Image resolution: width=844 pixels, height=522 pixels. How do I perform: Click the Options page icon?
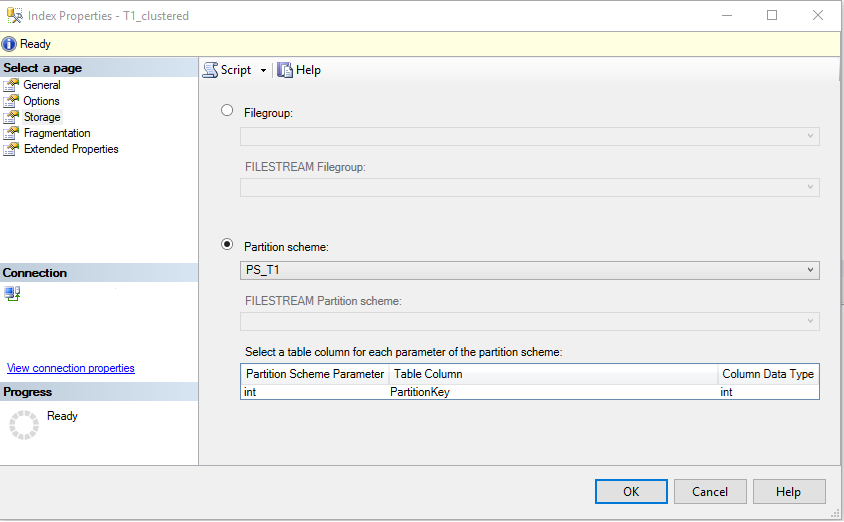(x=11, y=101)
